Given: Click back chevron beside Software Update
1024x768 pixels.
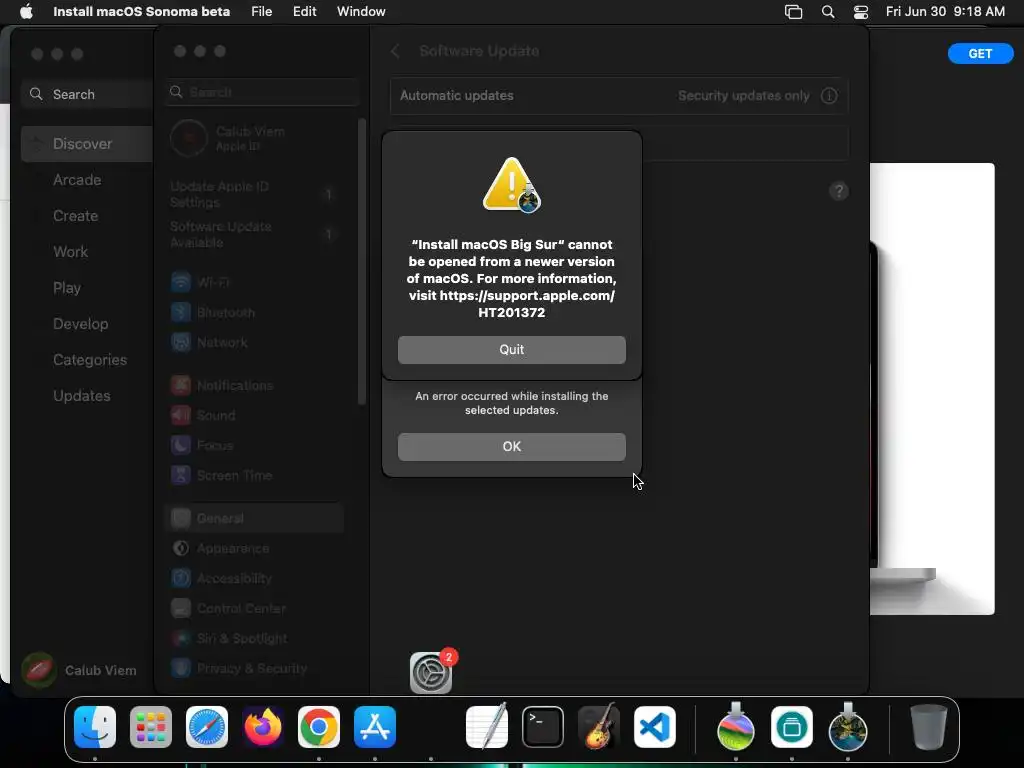Looking at the screenshot, I should pos(395,51).
